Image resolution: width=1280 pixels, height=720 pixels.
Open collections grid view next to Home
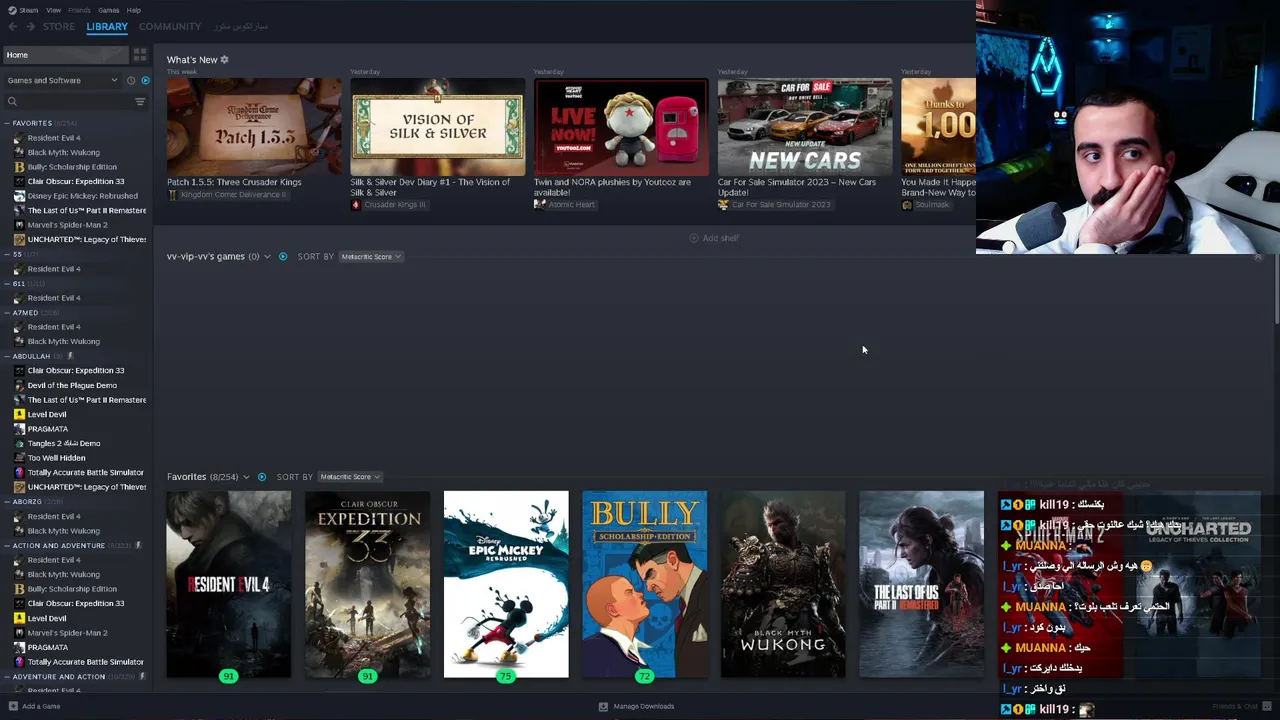click(x=140, y=55)
